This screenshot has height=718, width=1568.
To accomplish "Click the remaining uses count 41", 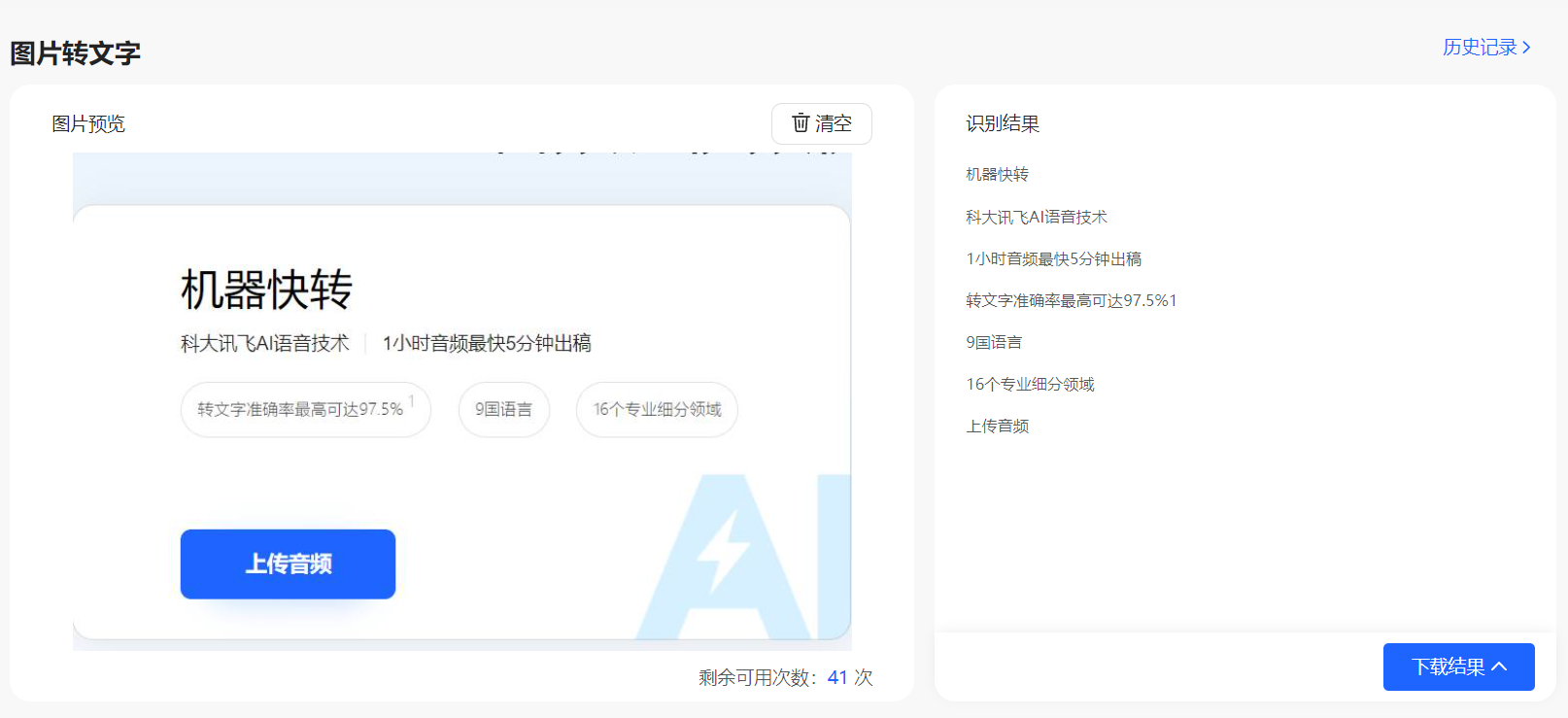I will click(x=837, y=677).
